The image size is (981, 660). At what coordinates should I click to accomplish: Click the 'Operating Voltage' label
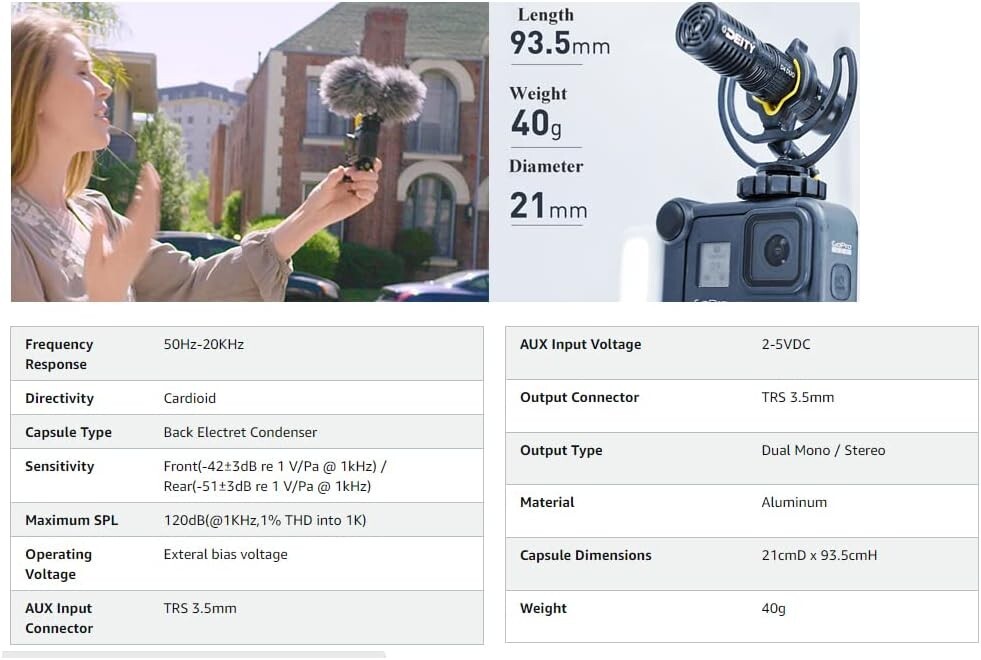pyautogui.click(x=58, y=564)
